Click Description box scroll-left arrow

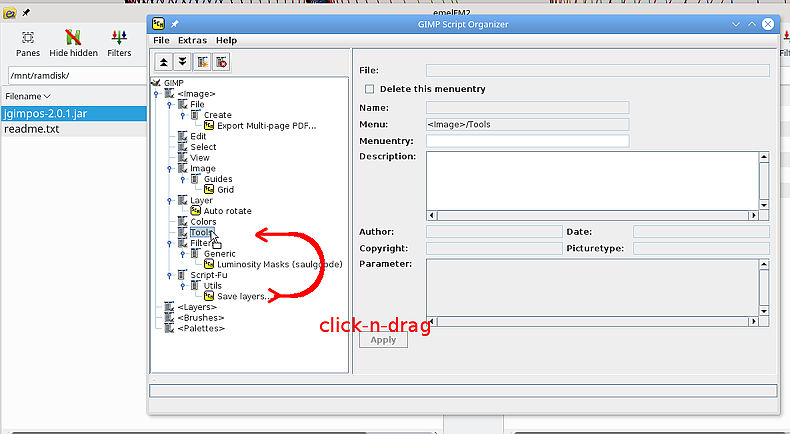pyautogui.click(x=432, y=215)
